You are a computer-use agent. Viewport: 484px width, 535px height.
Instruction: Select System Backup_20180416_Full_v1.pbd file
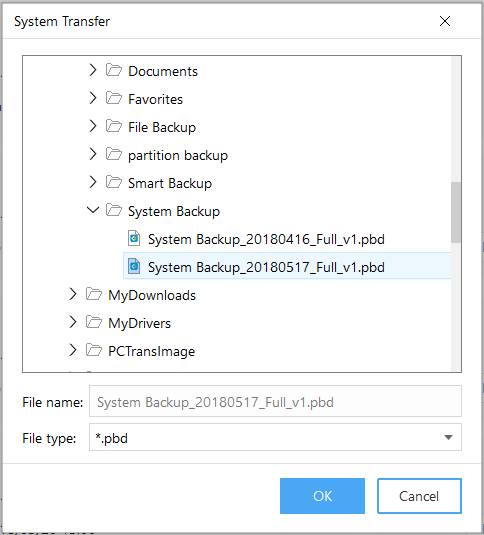pos(266,239)
